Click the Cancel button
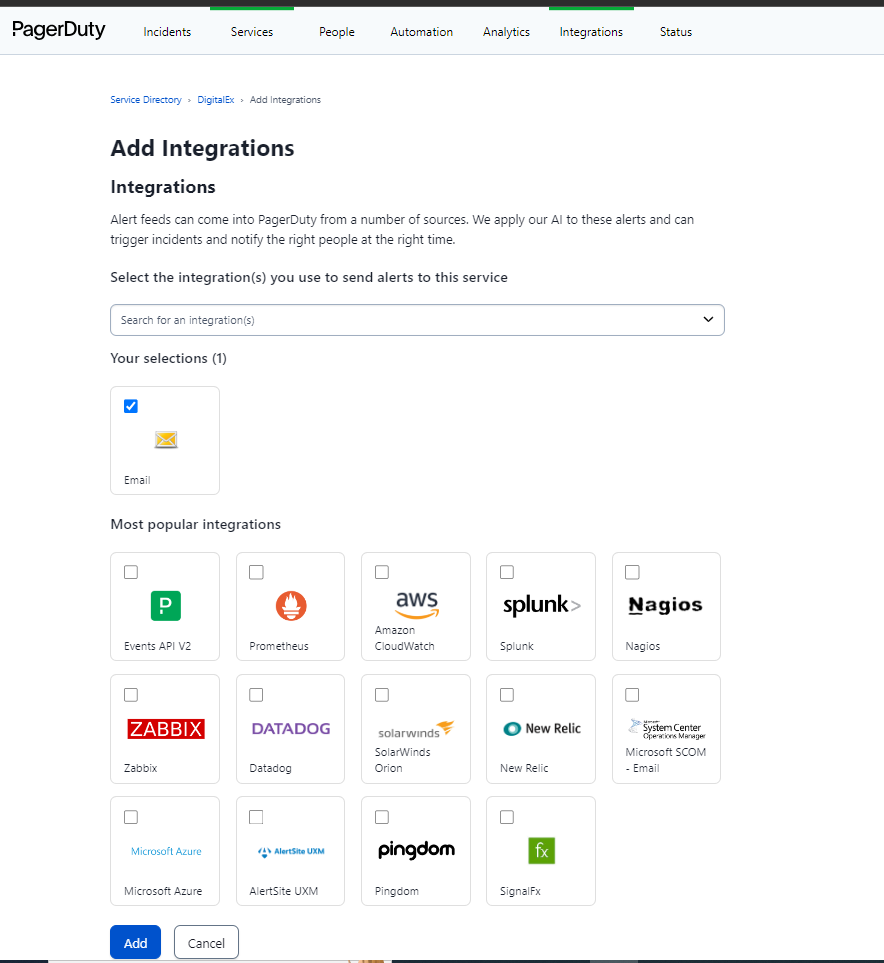This screenshot has width=884, height=963. (206, 943)
